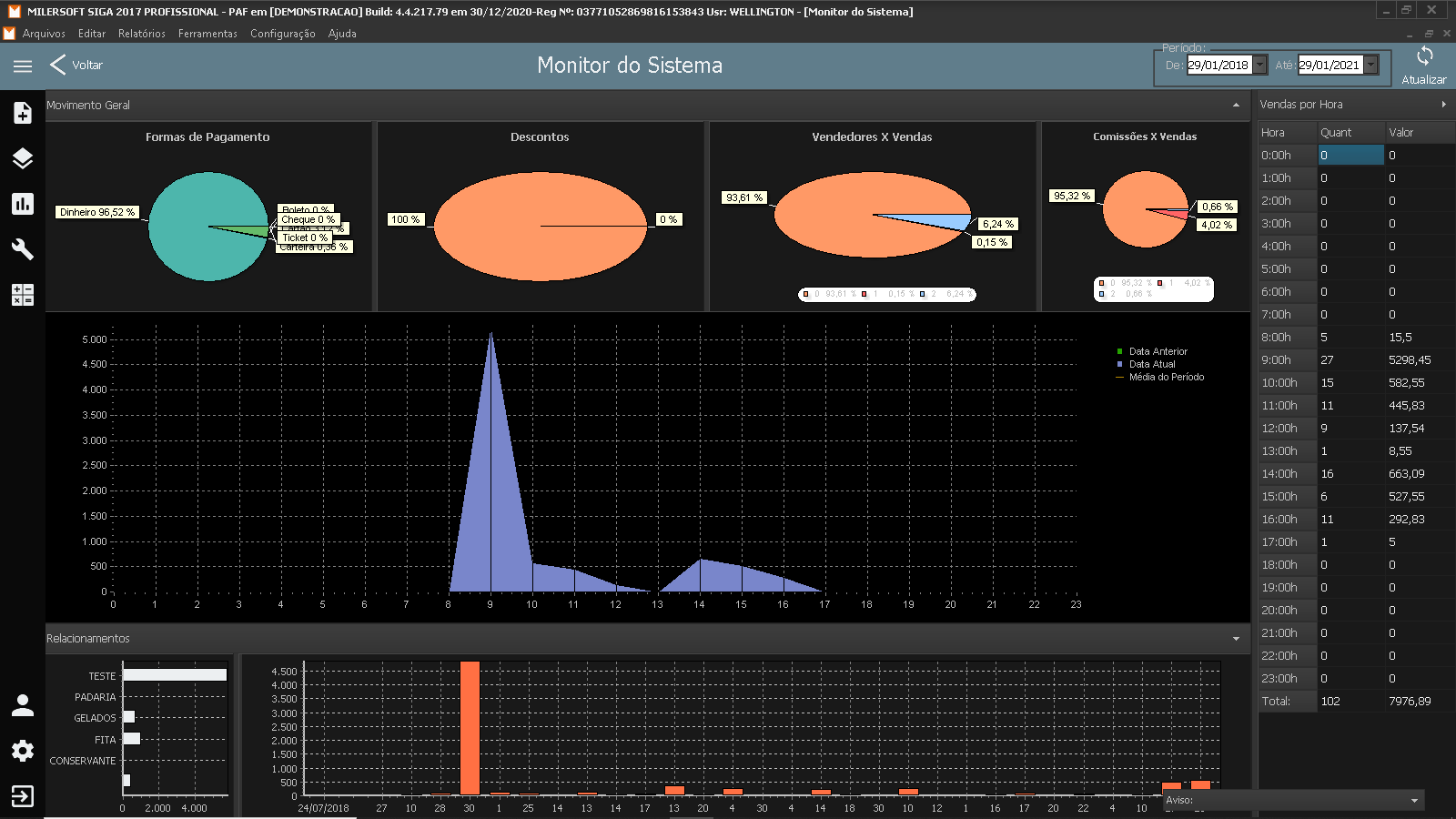Select the bar chart sidebar icon

pos(23,204)
